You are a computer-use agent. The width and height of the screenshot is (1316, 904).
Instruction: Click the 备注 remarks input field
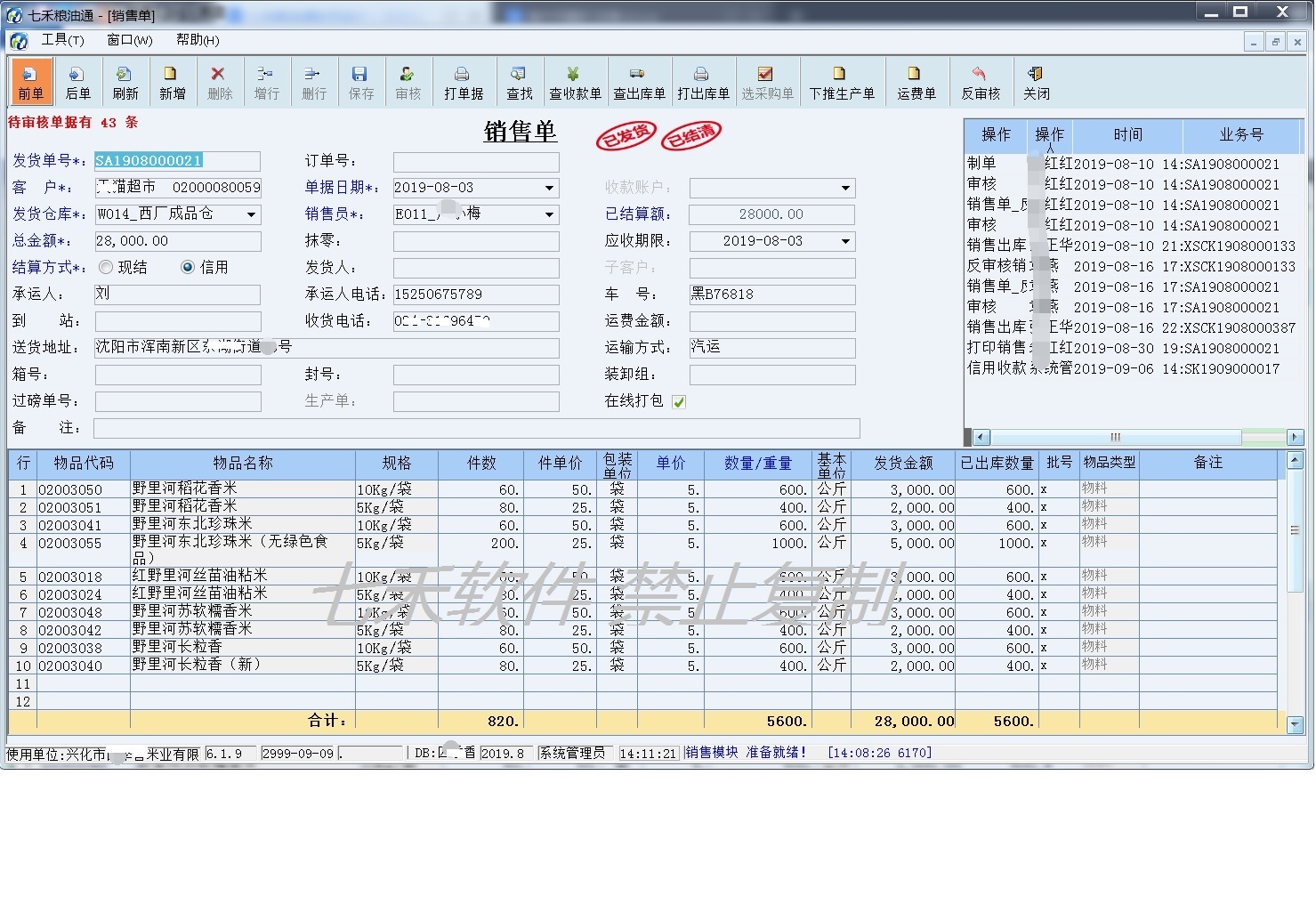[x=477, y=429]
